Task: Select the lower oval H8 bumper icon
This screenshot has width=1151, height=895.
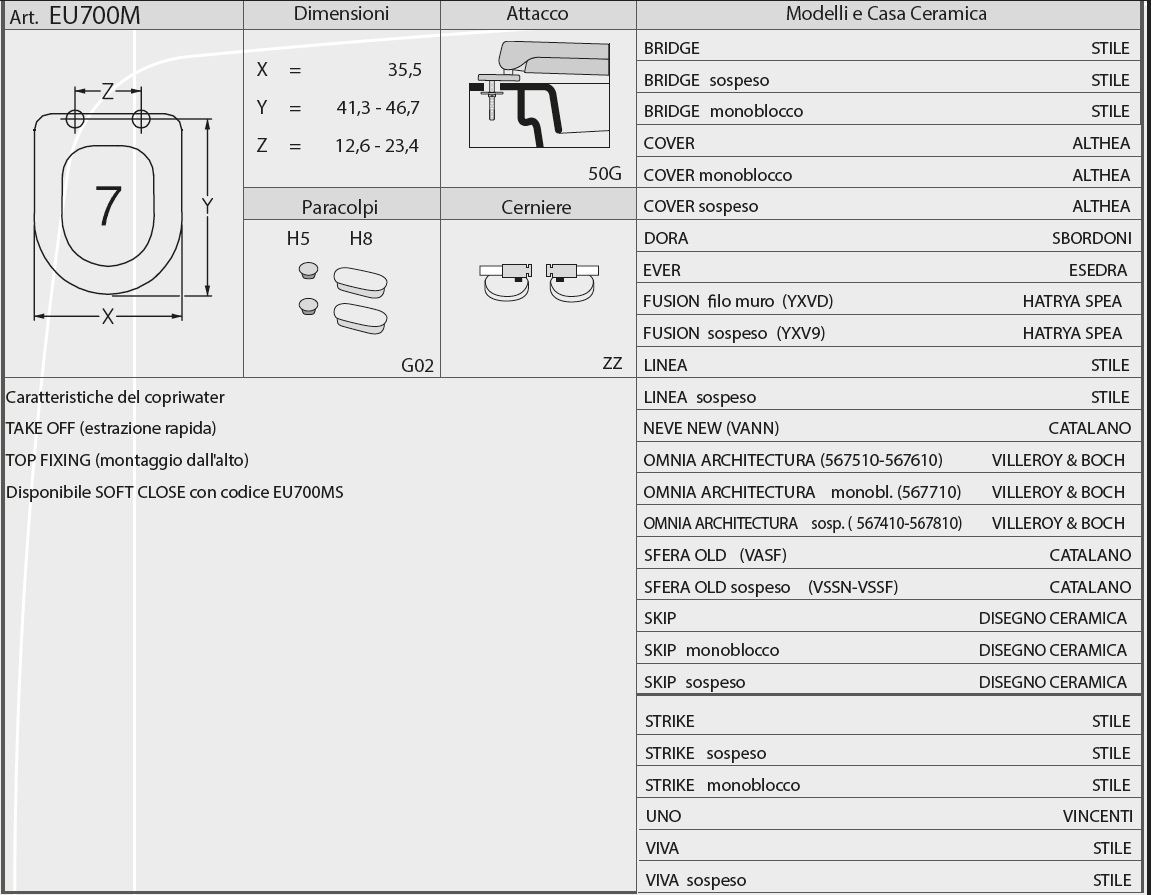Action: click(360, 317)
